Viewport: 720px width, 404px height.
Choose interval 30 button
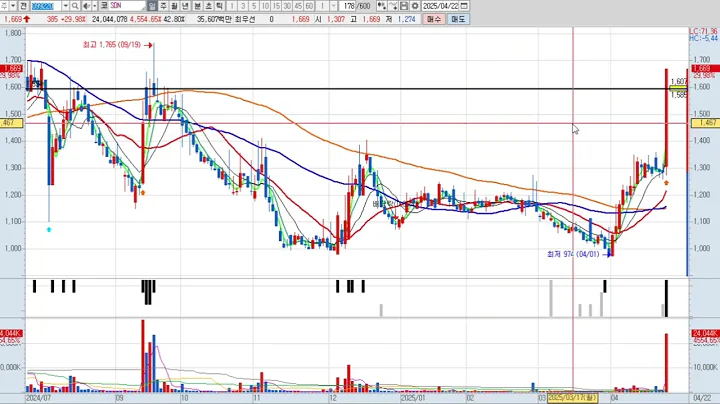(x=287, y=6)
